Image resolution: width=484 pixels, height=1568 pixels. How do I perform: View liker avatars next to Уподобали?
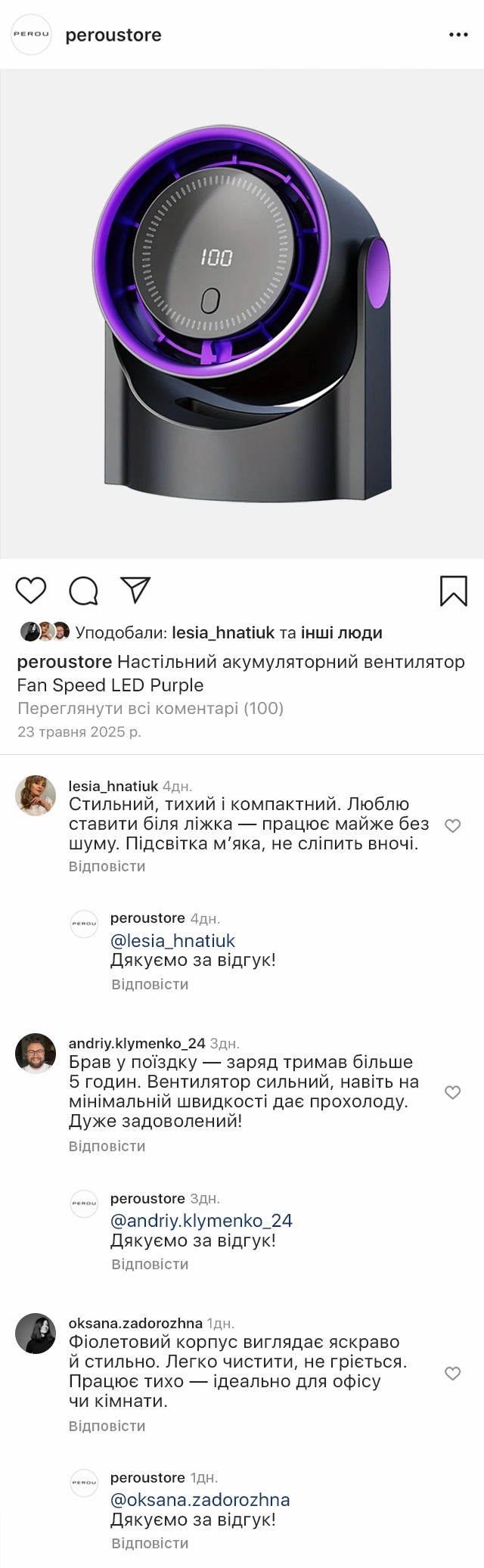[x=45, y=632]
